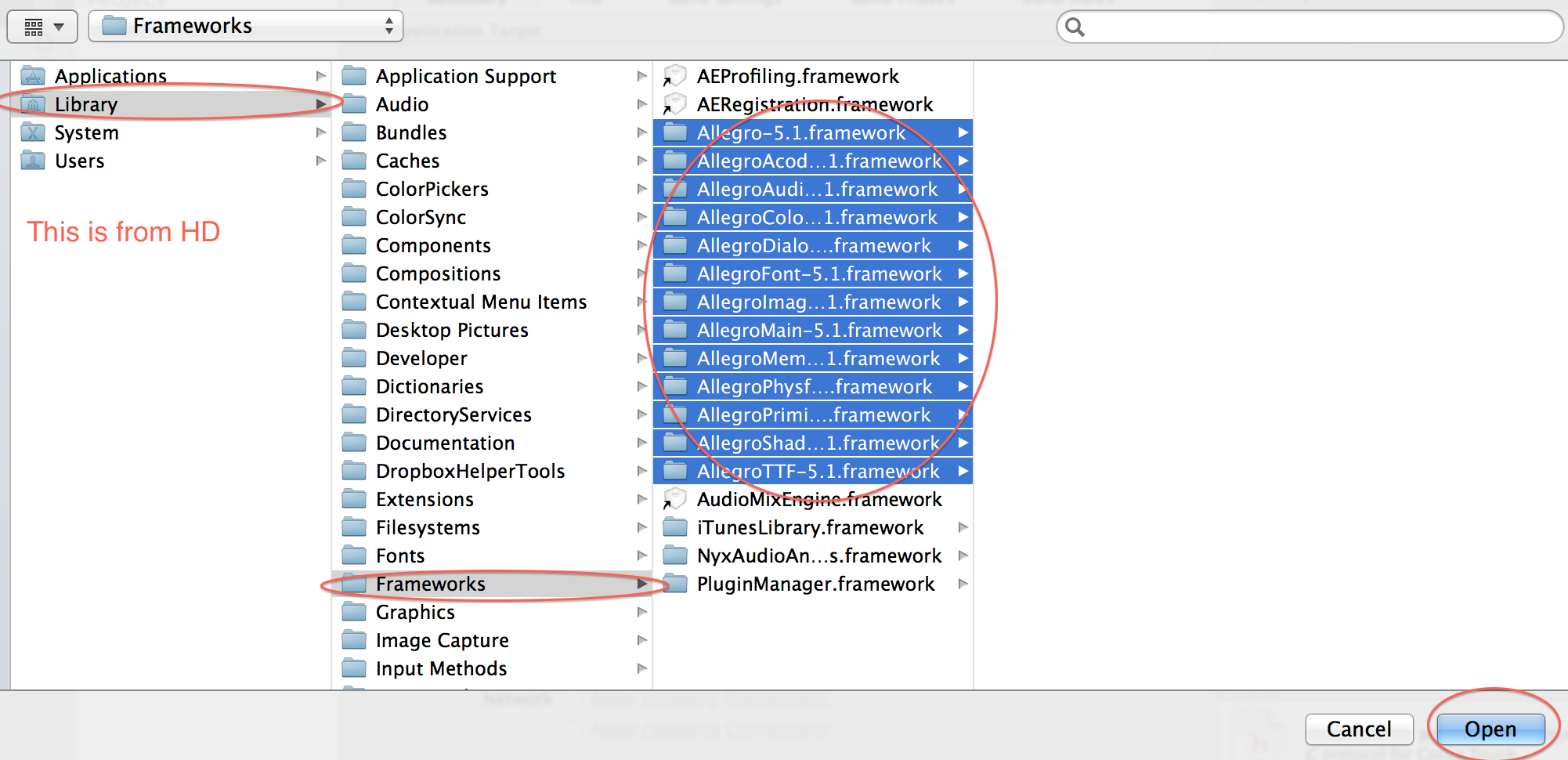Click the Users folder icon
Viewport: 1568px width, 760px height.
point(31,160)
